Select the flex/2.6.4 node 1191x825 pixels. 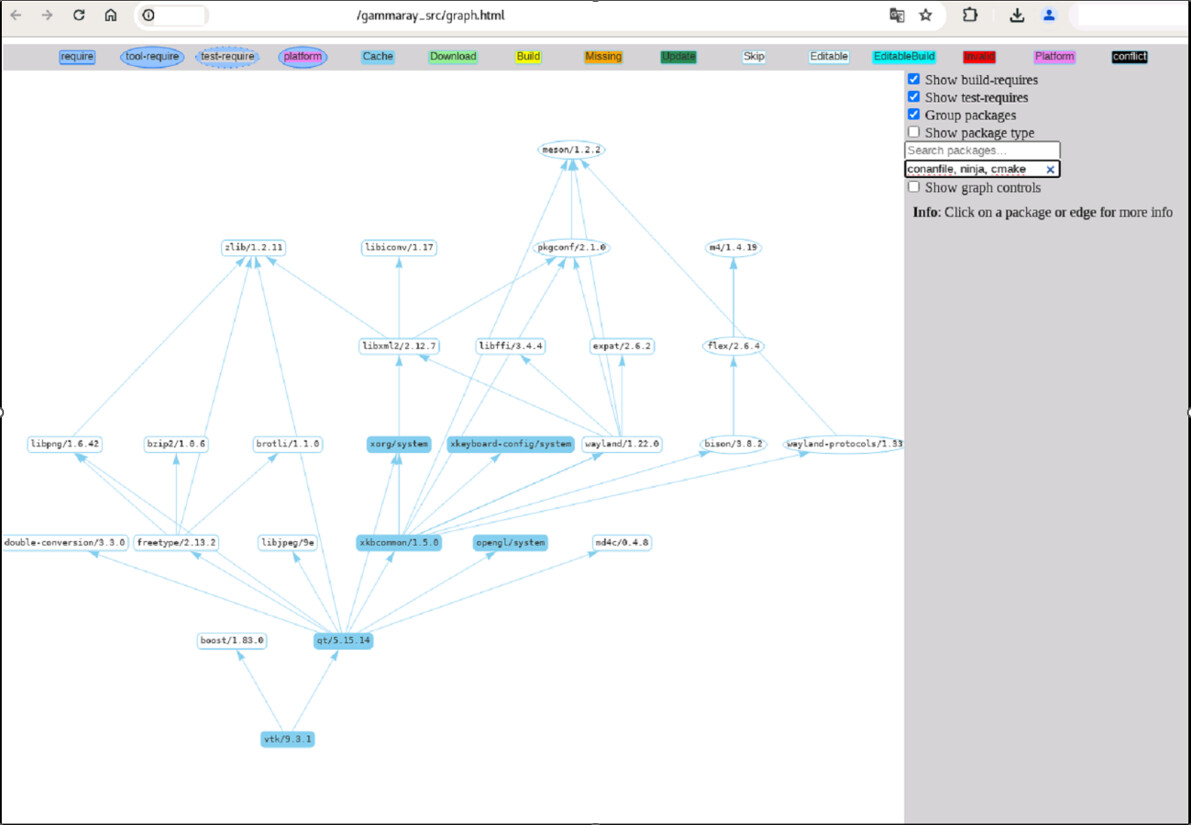(733, 346)
